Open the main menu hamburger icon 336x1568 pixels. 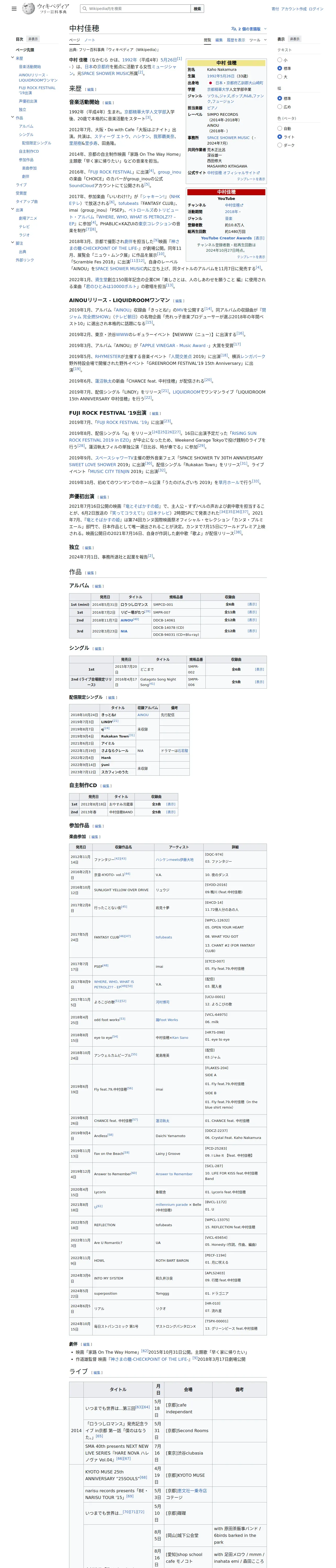[x=14, y=9]
